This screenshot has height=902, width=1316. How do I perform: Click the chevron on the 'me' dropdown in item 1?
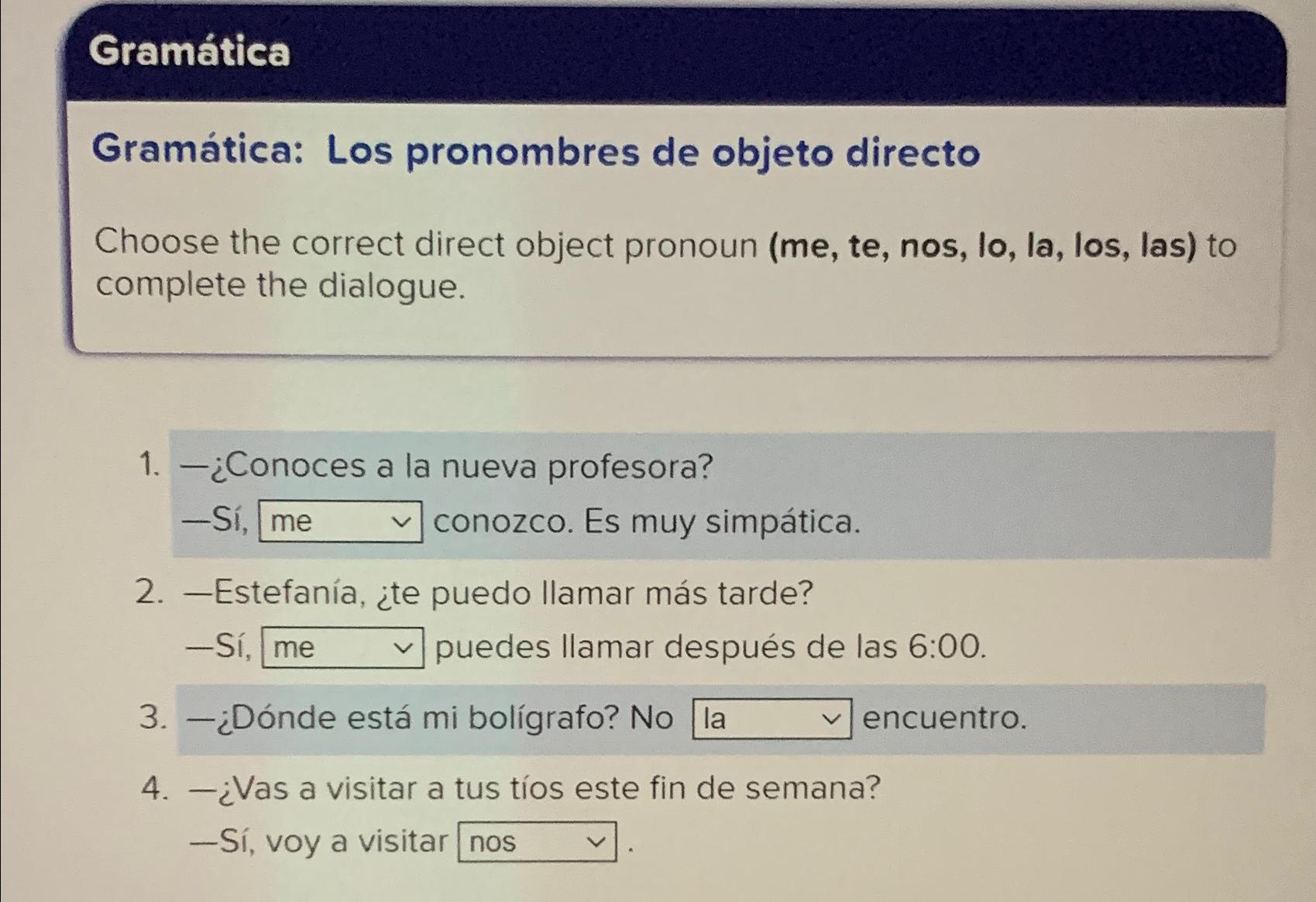pos(402,524)
